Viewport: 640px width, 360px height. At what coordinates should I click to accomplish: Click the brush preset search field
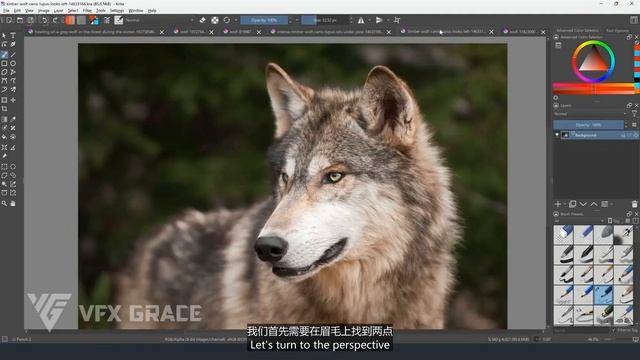tap(582, 330)
